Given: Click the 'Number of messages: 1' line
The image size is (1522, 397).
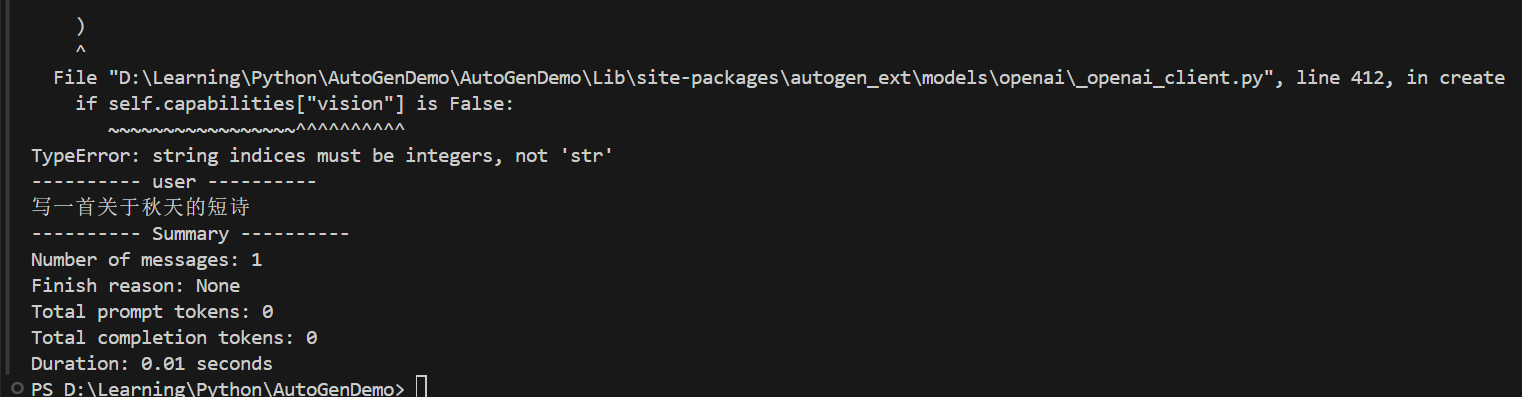Looking at the screenshot, I should (146, 260).
